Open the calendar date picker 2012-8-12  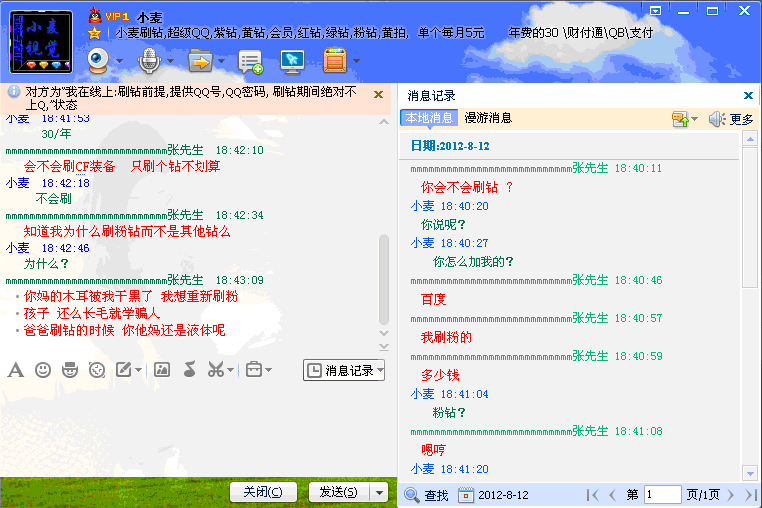[x=493, y=495]
